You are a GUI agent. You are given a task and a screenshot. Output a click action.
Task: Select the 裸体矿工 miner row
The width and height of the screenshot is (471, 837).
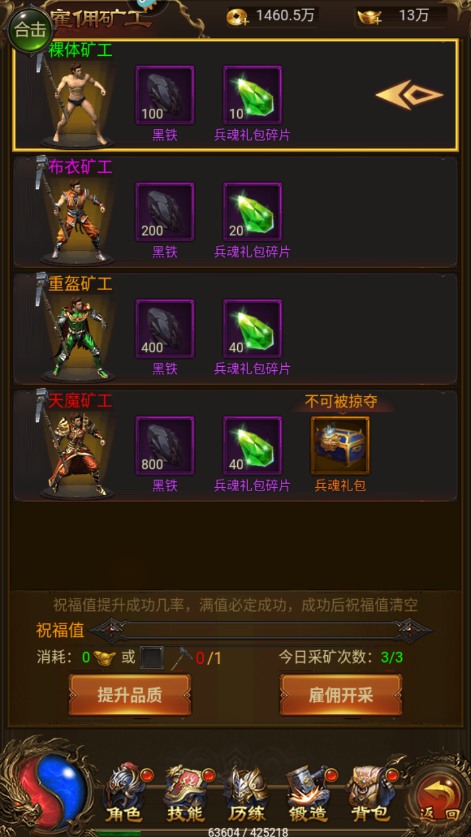pos(236,95)
